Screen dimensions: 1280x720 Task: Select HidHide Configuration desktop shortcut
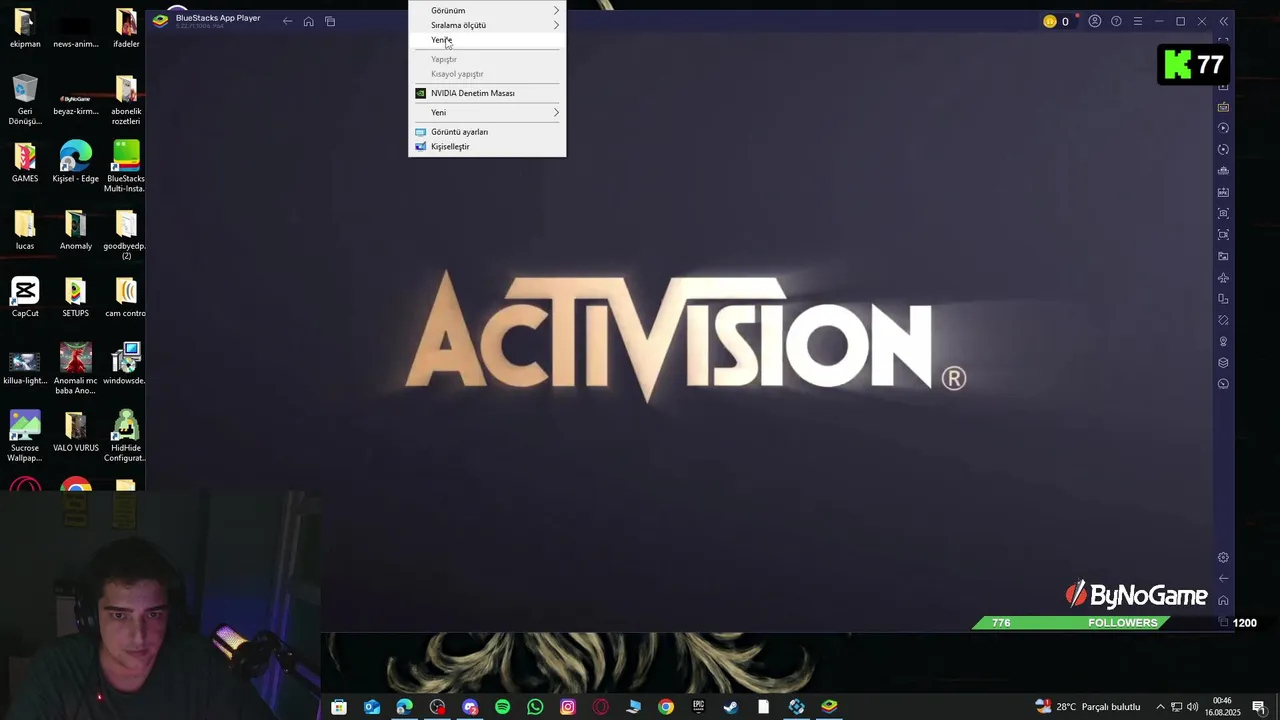[x=126, y=436]
